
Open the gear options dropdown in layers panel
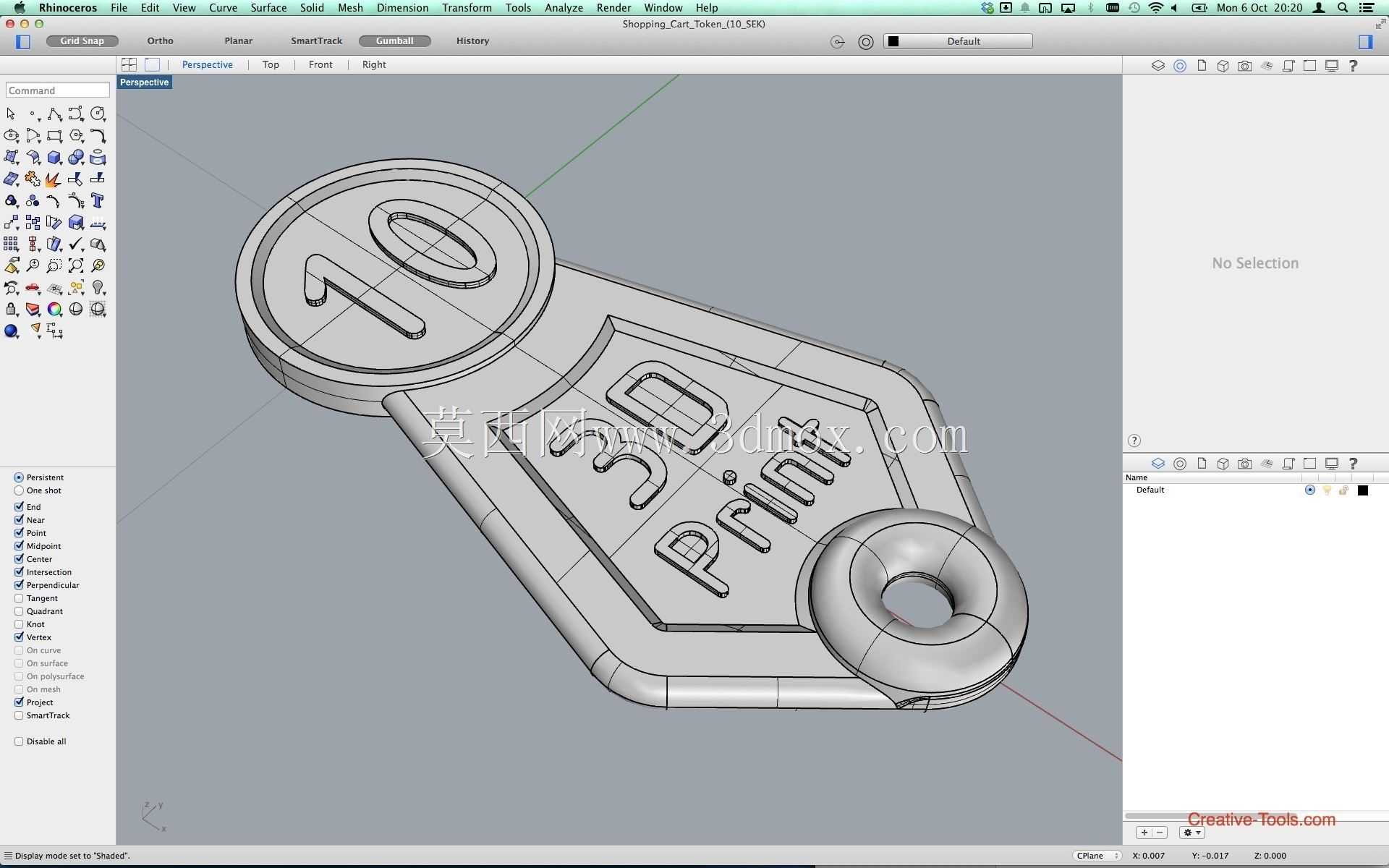pos(1192,833)
